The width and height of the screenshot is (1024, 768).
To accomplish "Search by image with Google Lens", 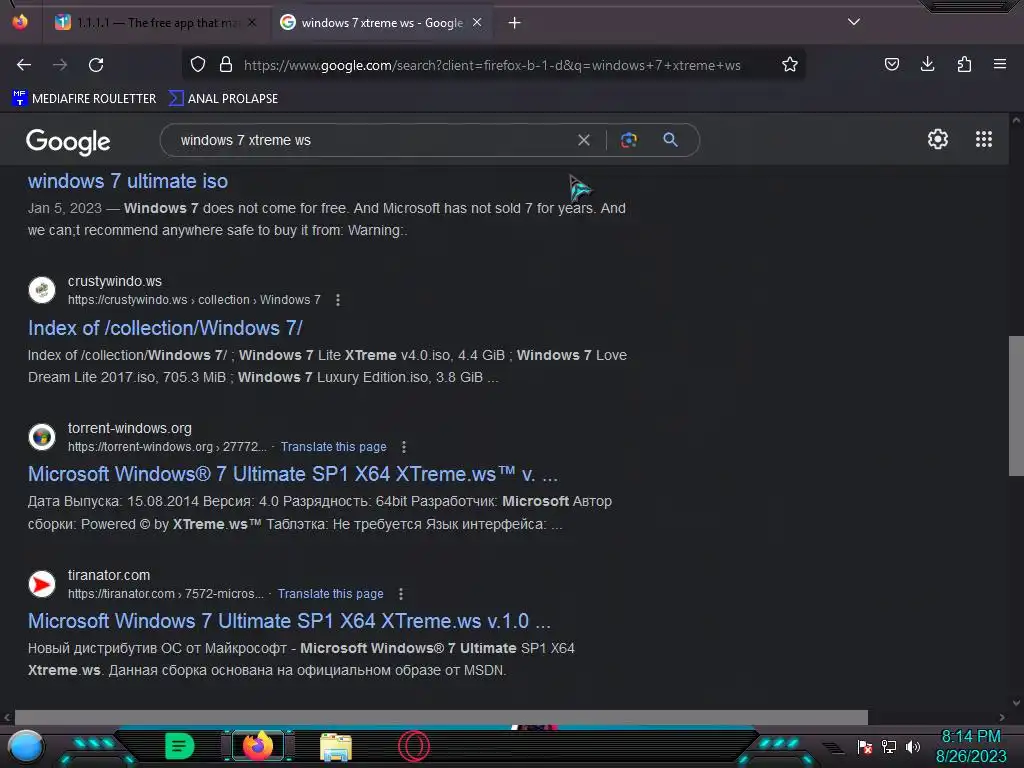I will tap(629, 140).
